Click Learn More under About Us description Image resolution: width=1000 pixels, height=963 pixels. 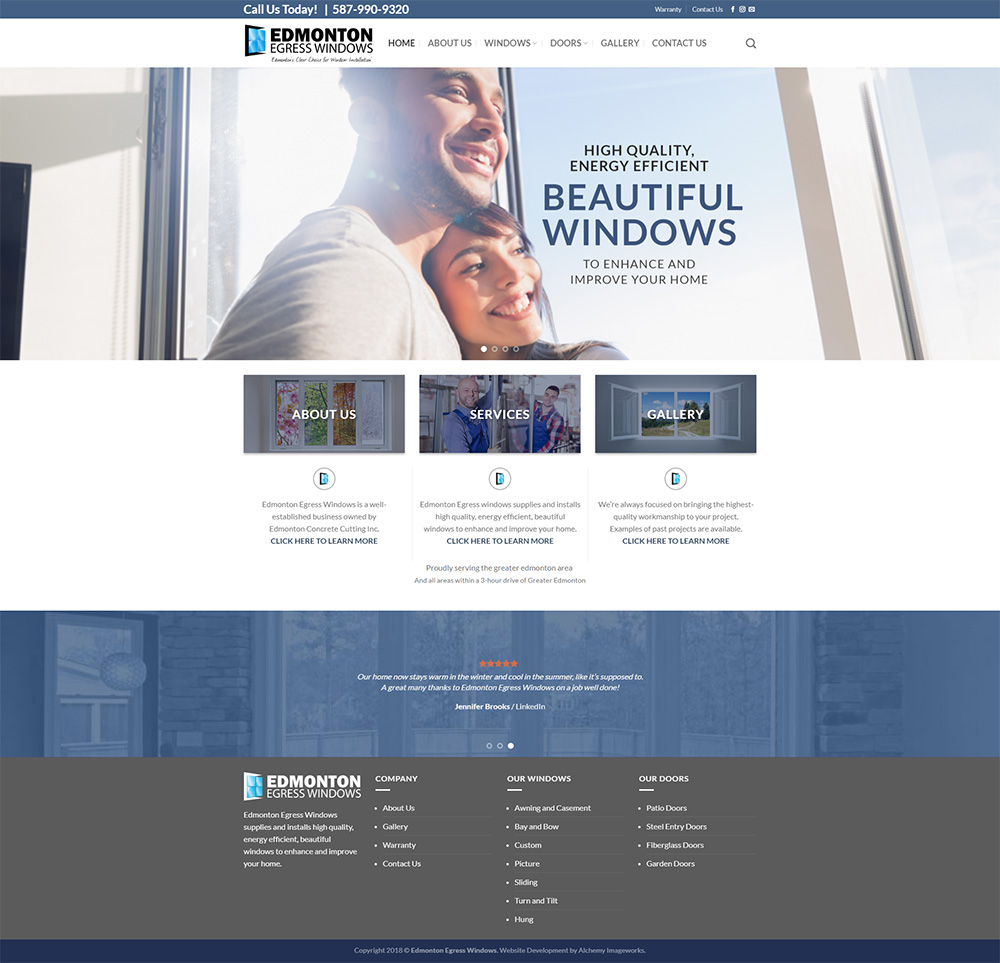click(324, 541)
